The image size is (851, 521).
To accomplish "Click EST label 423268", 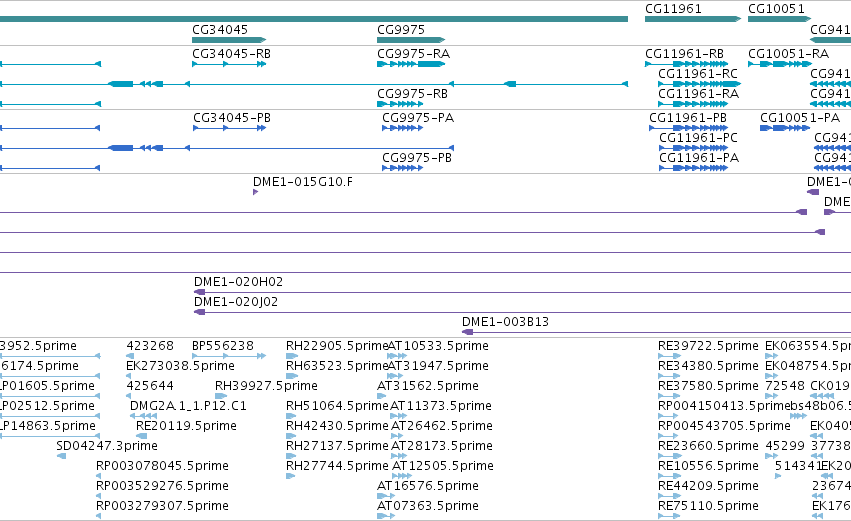I will click(150, 346).
